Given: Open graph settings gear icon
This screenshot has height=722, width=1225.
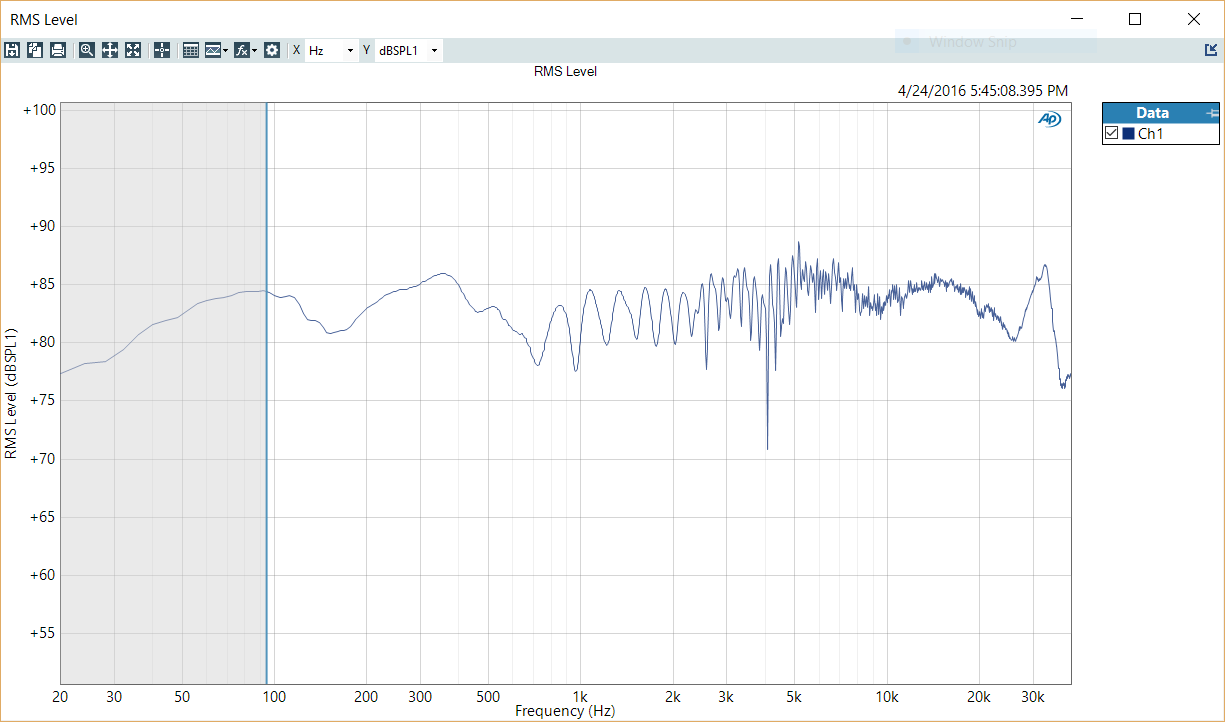Looking at the screenshot, I should (x=272, y=50).
